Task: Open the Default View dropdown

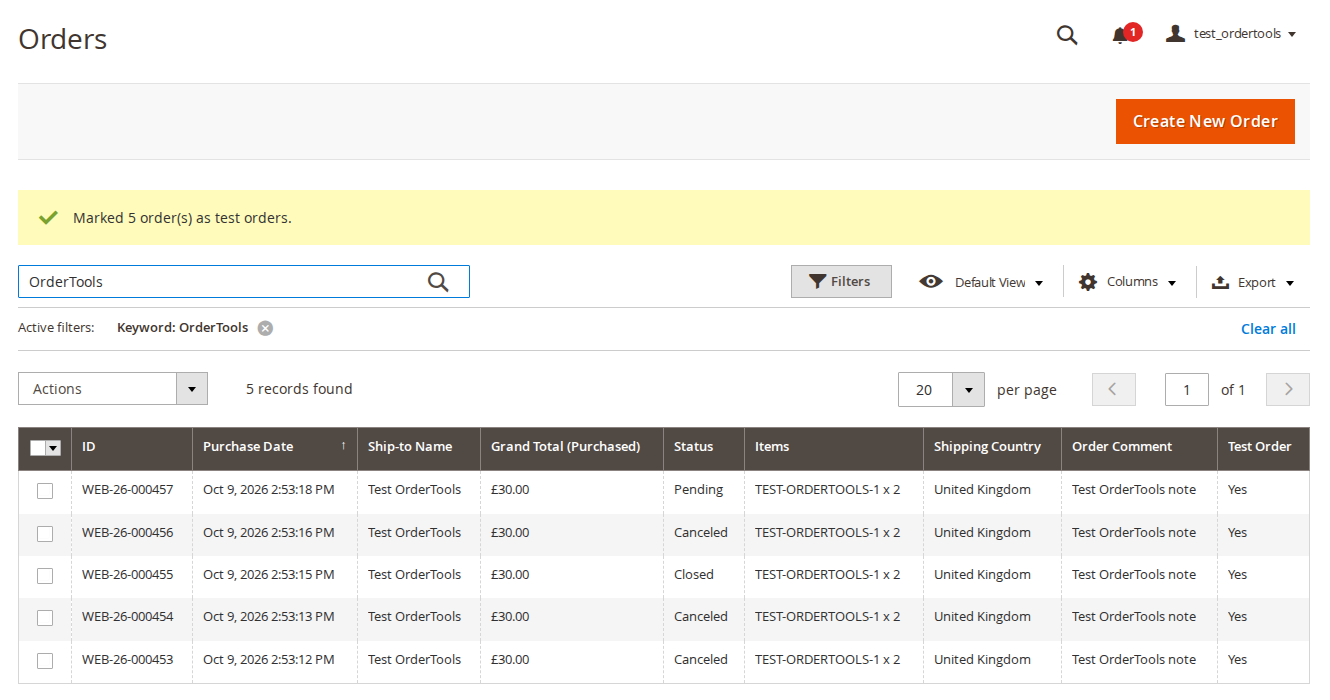Action: (981, 282)
